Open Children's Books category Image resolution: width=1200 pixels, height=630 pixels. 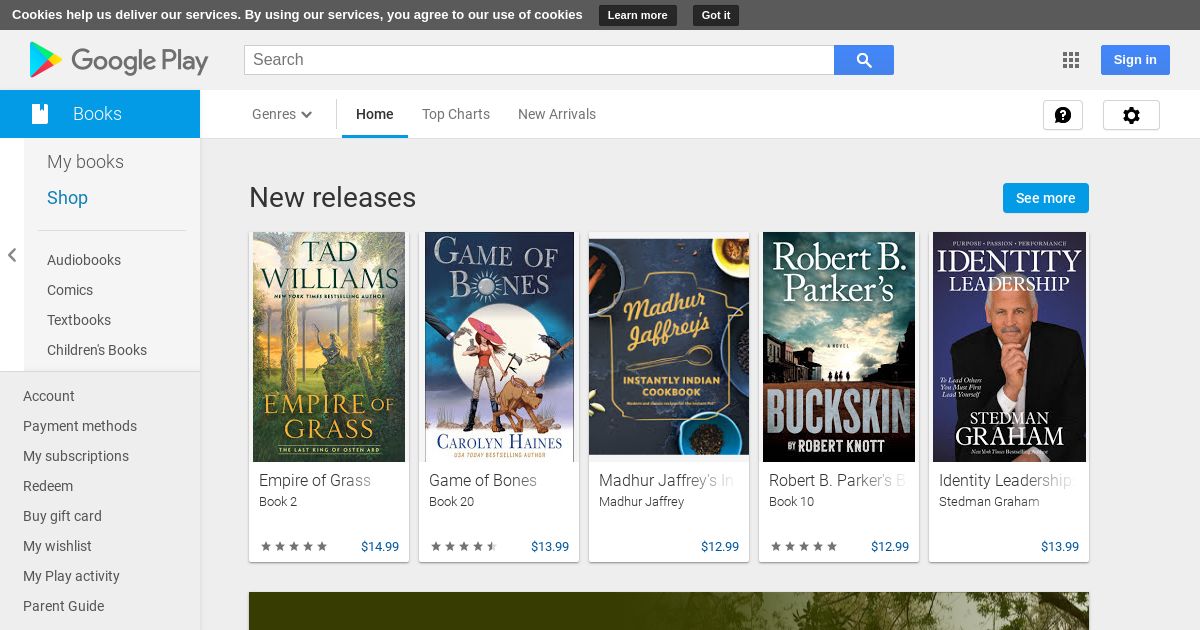pos(97,350)
